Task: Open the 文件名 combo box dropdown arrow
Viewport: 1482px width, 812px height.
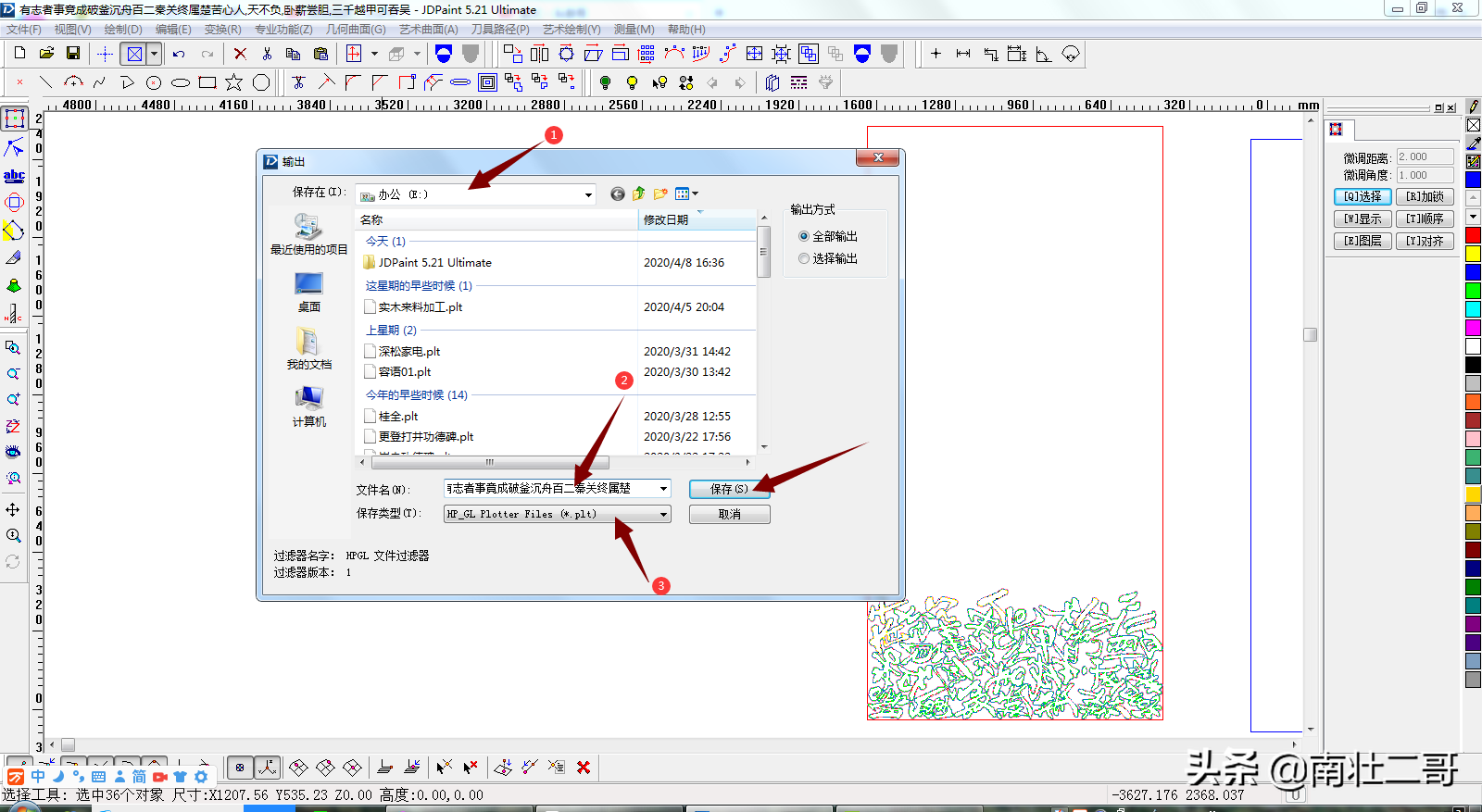Action: pyautogui.click(x=664, y=488)
